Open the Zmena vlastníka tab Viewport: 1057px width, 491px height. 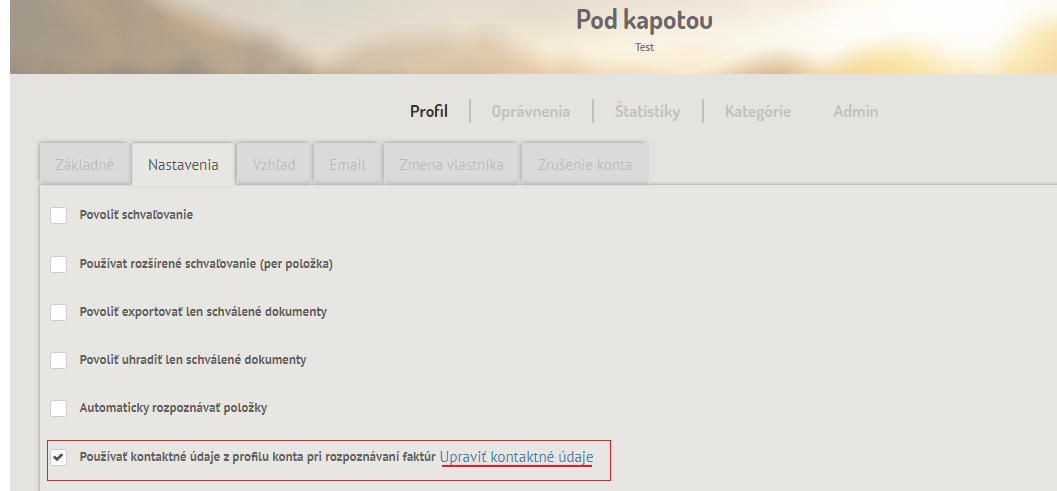(452, 165)
